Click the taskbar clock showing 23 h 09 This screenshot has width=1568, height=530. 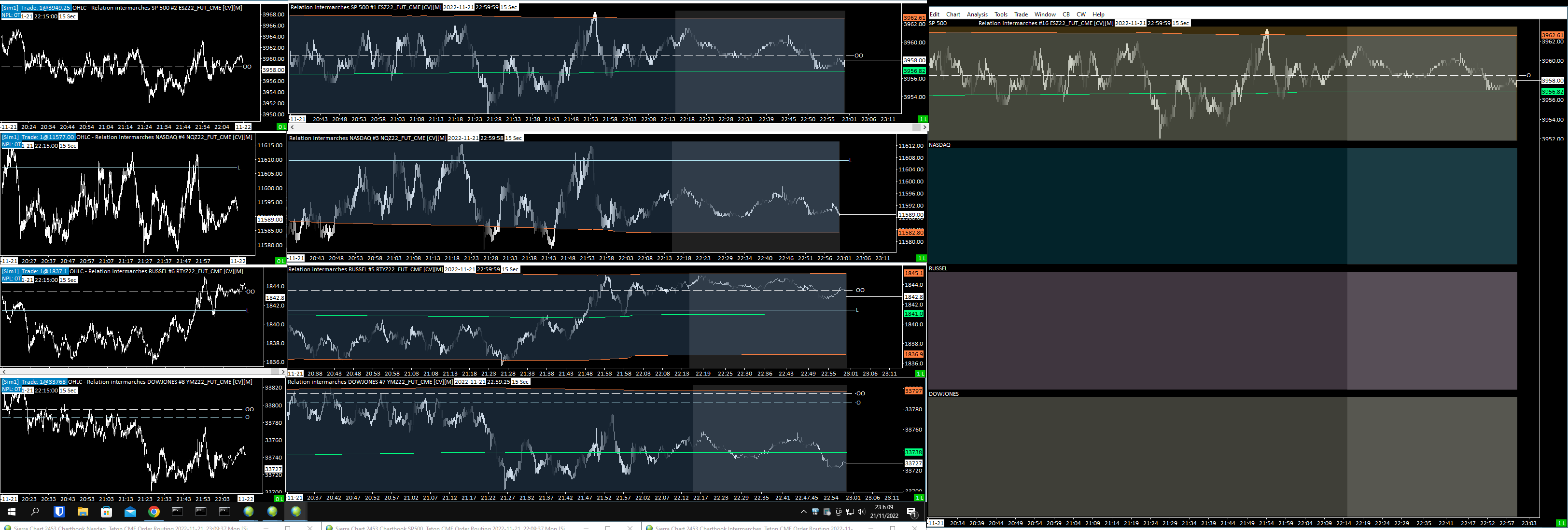pos(884,511)
